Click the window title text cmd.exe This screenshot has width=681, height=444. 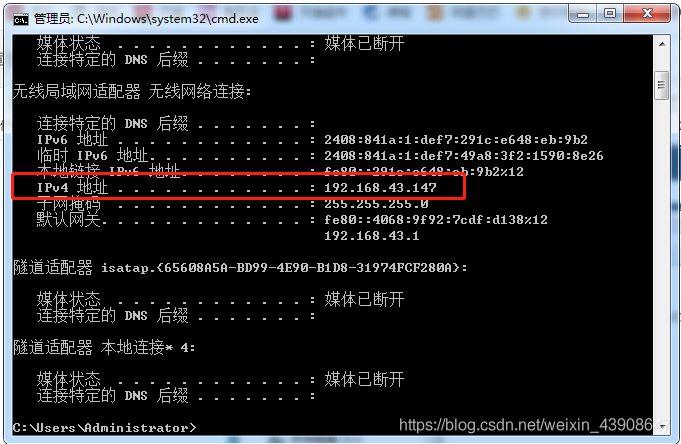[x=146, y=19]
